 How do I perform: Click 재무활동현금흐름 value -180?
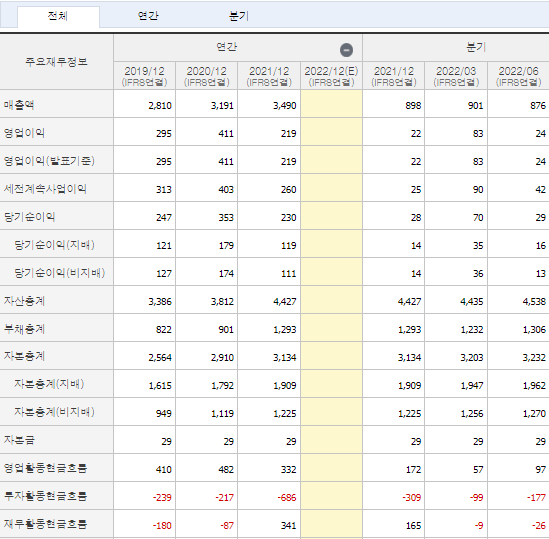pyautogui.click(x=162, y=526)
